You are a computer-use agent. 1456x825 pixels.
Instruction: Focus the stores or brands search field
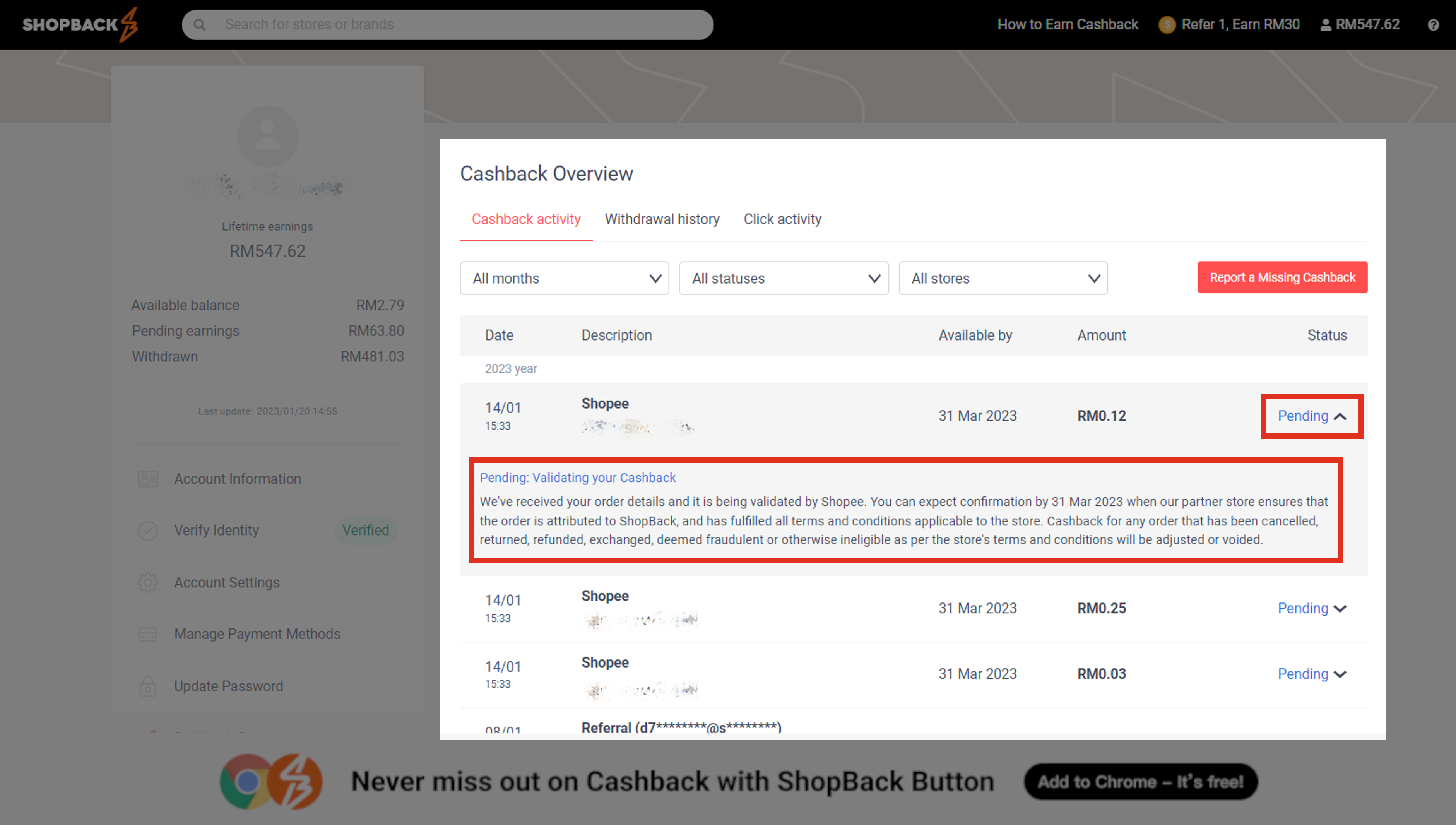click(448, 24)
